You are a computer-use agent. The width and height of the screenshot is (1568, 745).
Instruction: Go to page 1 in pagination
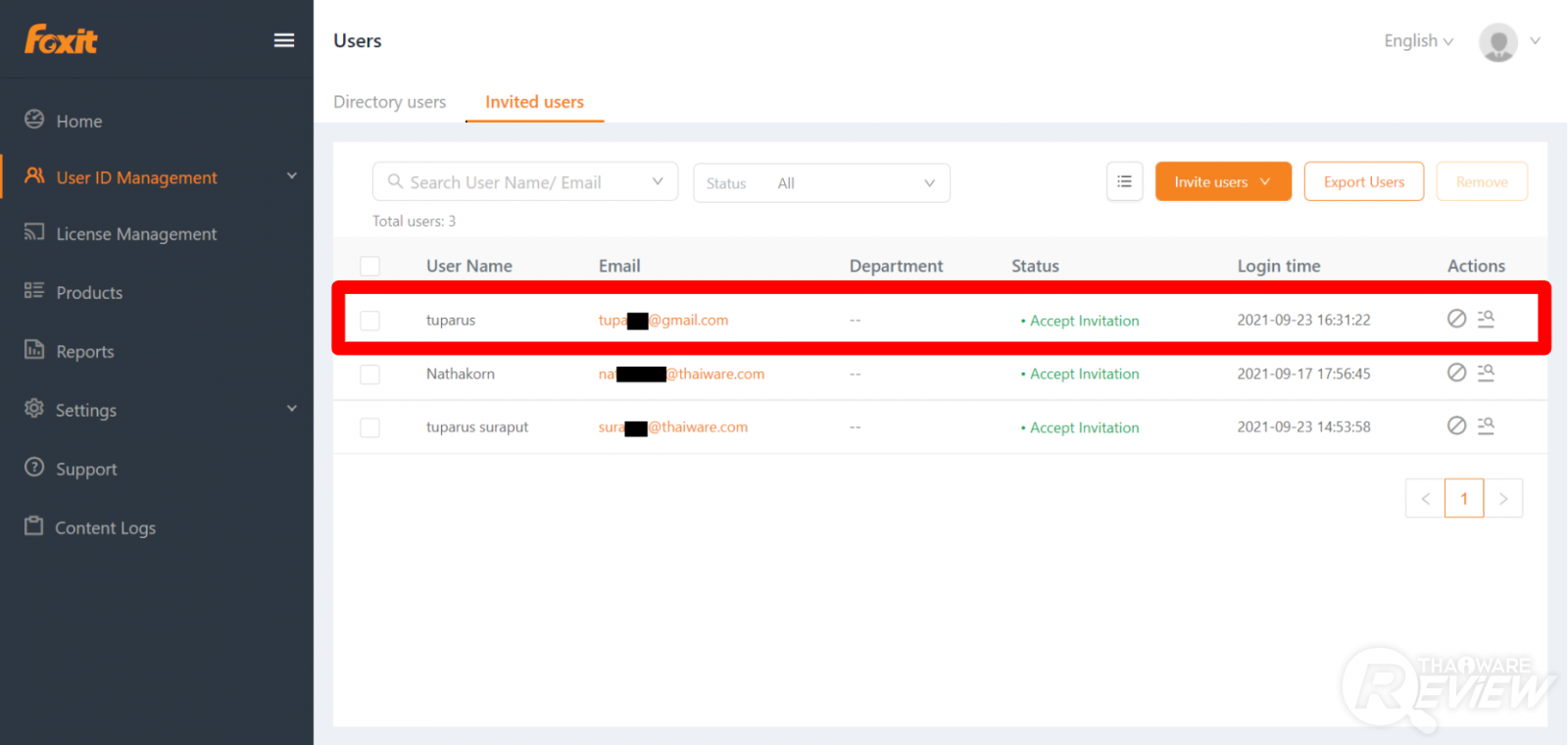1464,498
